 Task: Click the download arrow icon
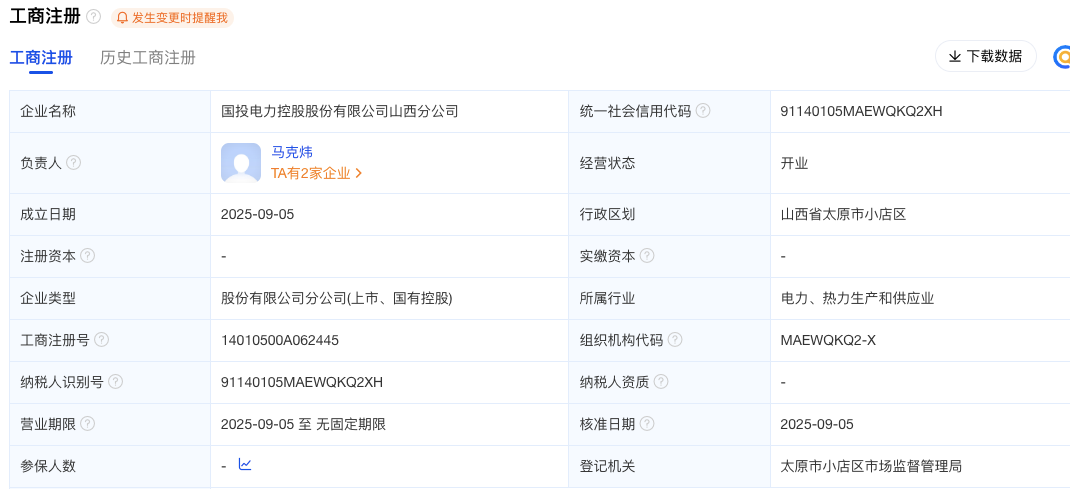pyautogui.click(x=955, y=56)
